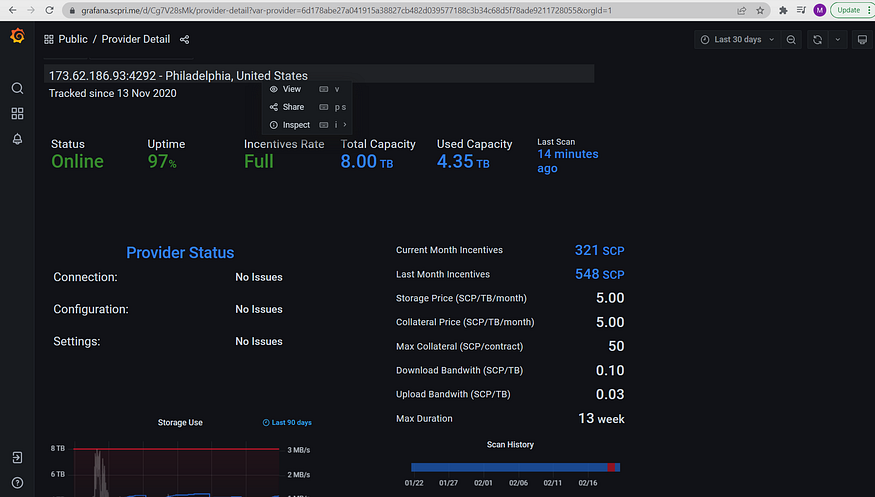Open the Last 30 days time picker

point(737,40)
